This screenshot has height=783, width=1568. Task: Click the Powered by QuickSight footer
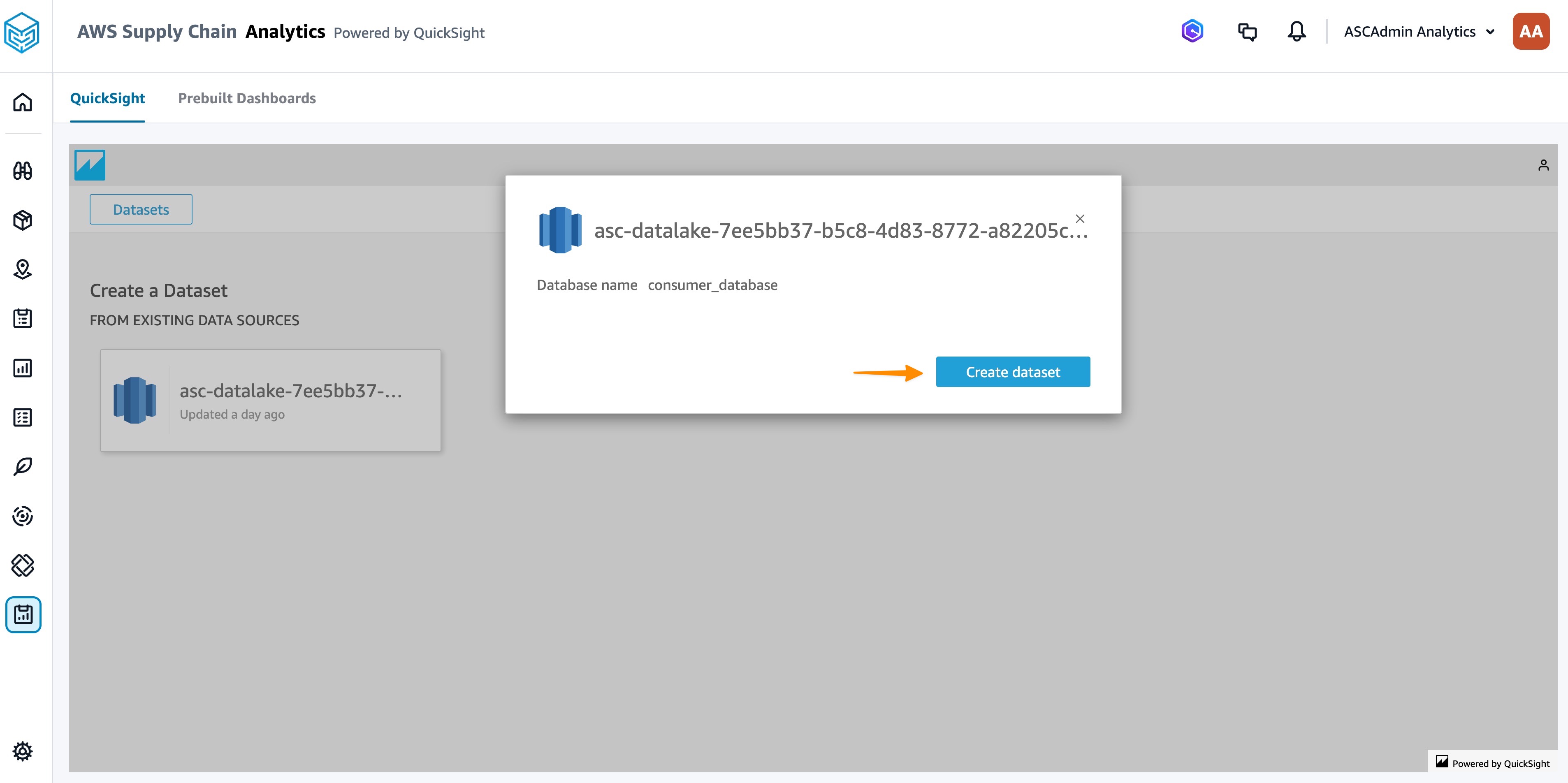click(x=1493, y=763)
